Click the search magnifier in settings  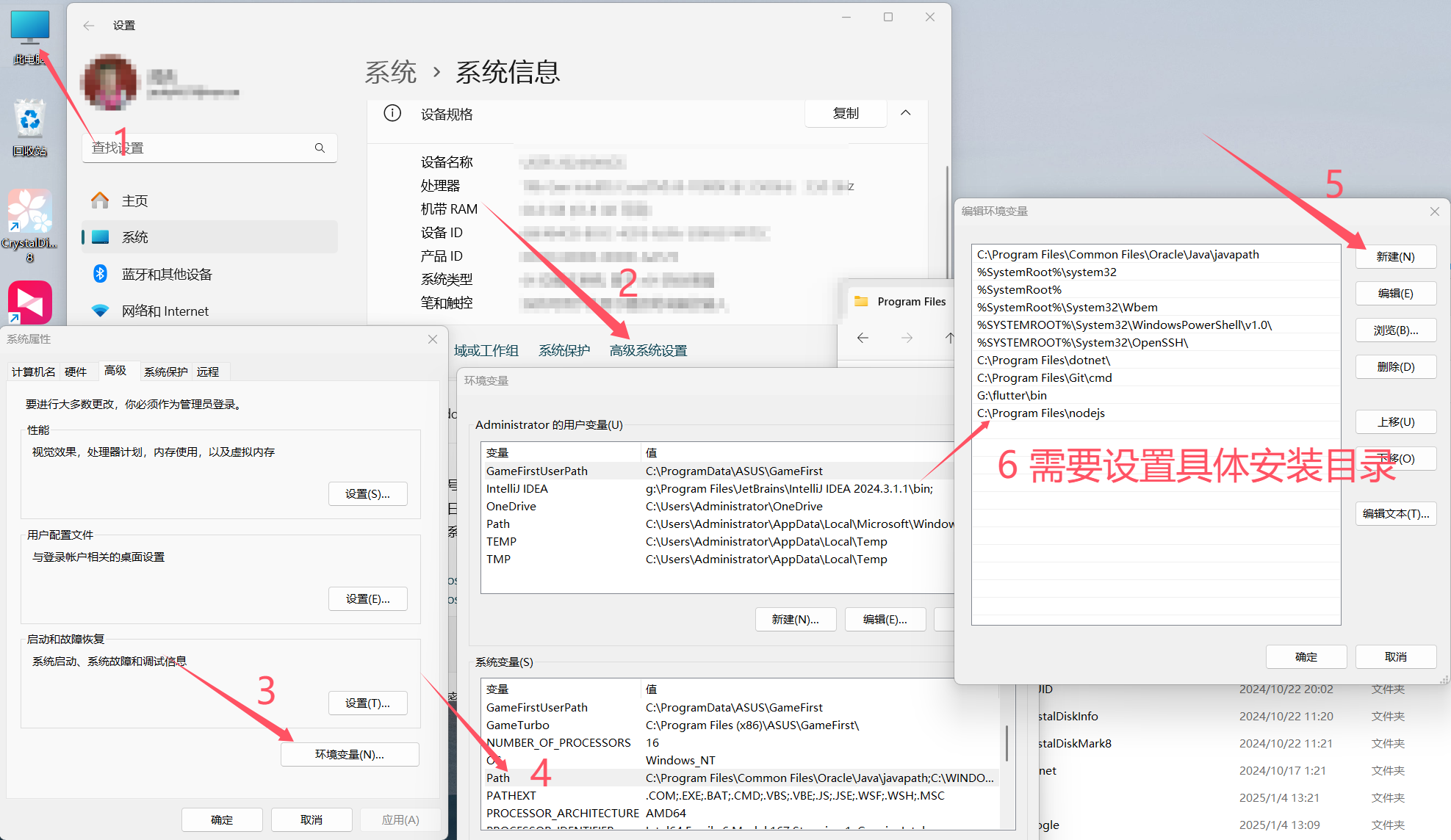[320, 148]
